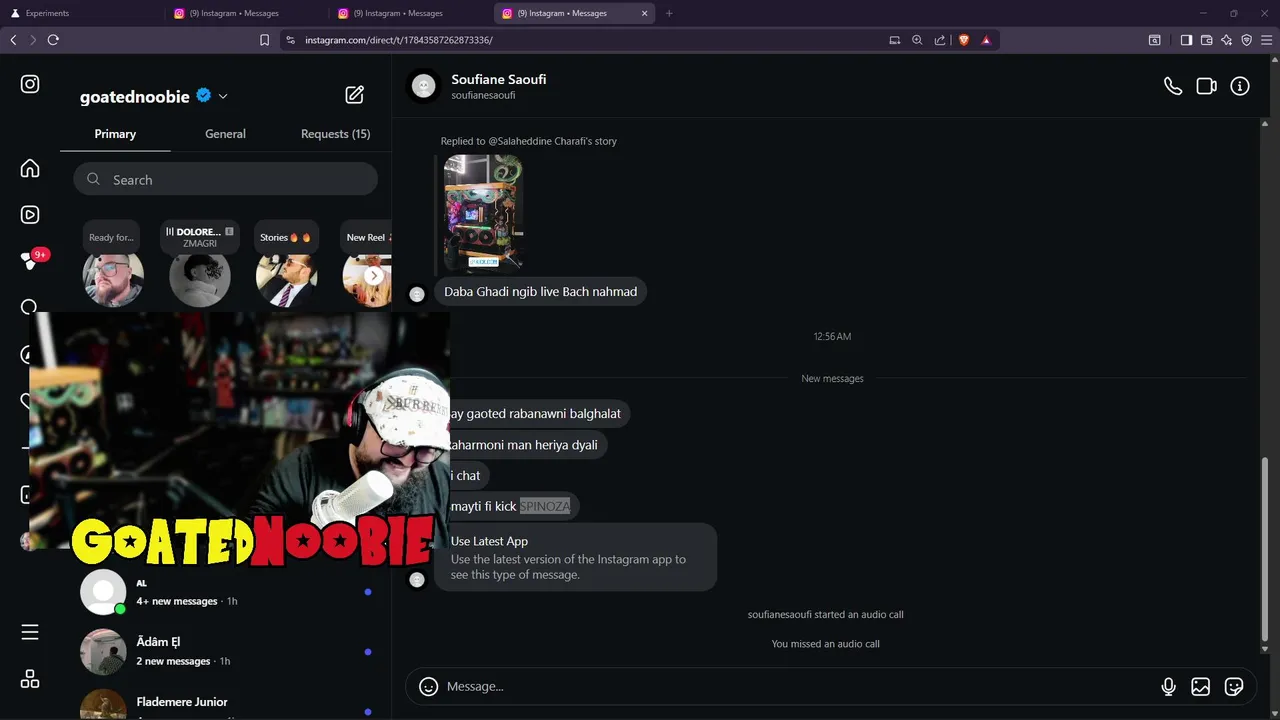Open Ādâm Ęl conversation

(225, 652)
